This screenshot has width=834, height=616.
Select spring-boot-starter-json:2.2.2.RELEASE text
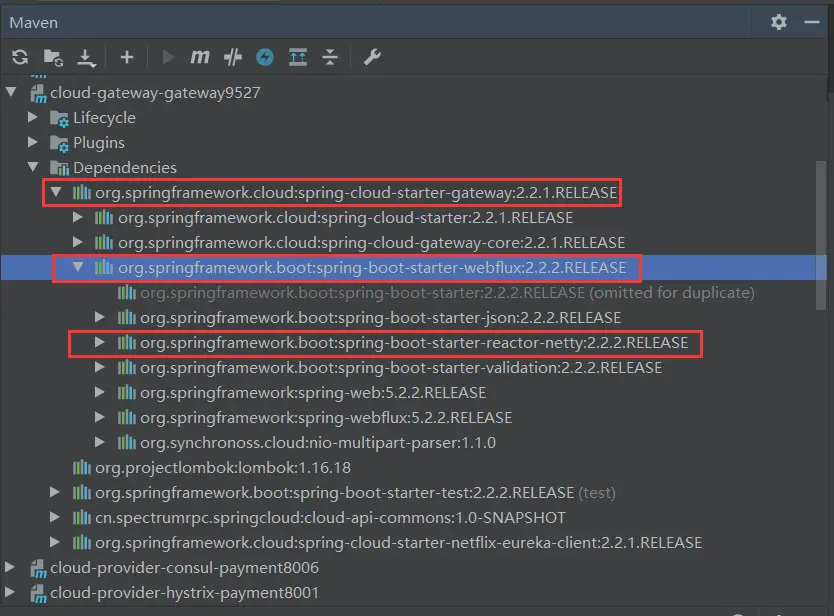point(381,318)
